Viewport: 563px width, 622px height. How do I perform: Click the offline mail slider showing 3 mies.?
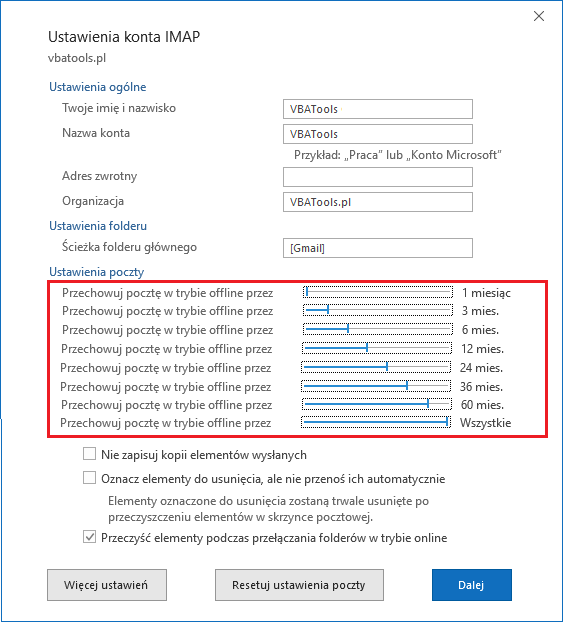378,310
